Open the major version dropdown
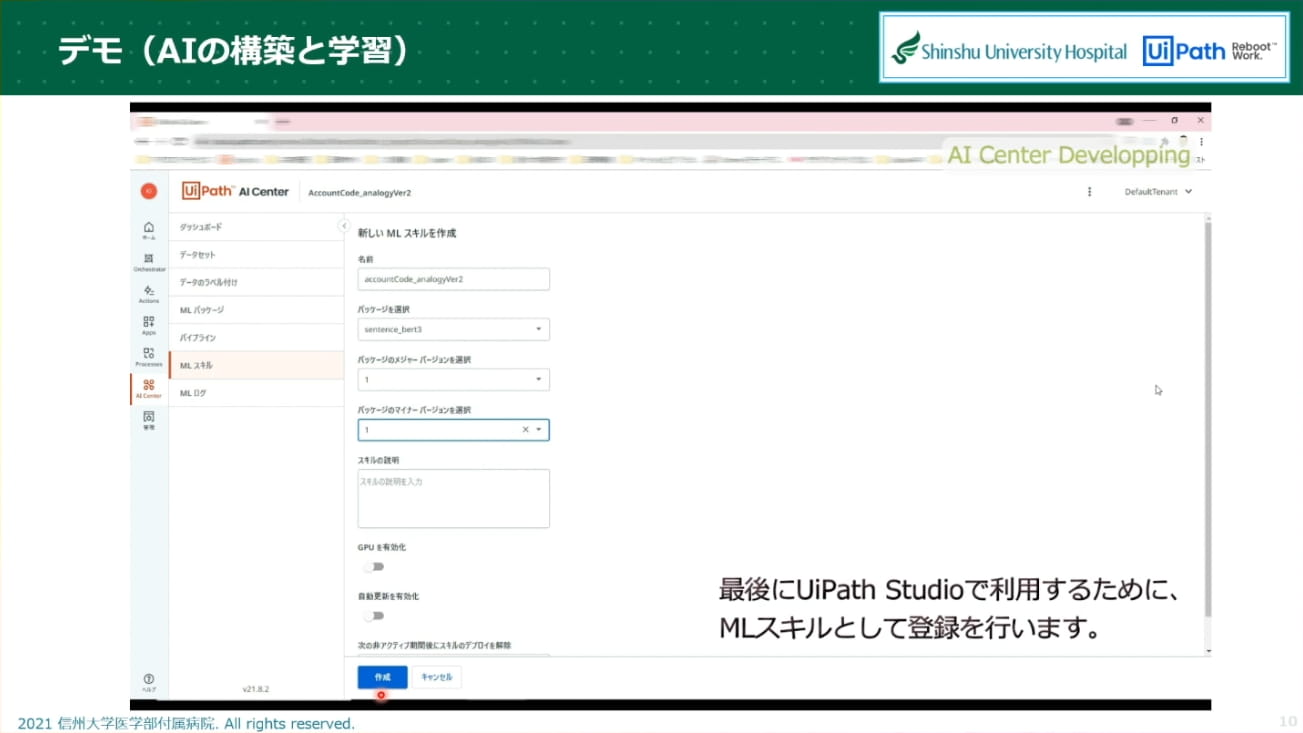 pos(453,380)
